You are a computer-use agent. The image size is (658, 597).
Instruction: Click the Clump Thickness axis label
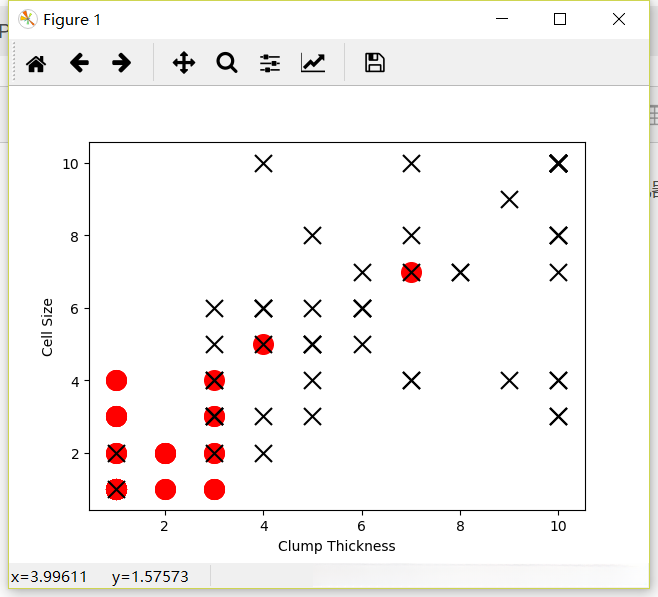(337, 546)
